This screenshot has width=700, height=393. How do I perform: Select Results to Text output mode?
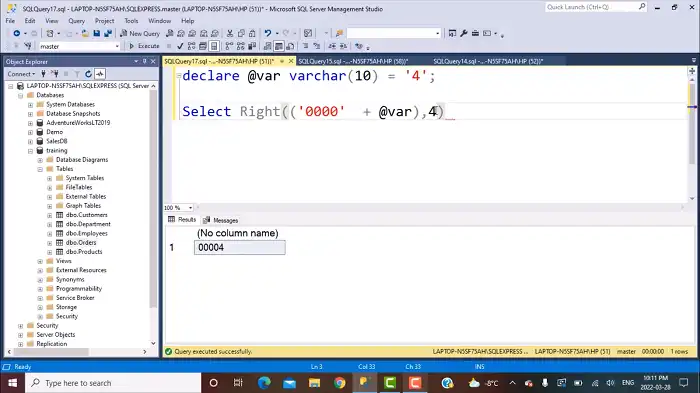point(267,46)
